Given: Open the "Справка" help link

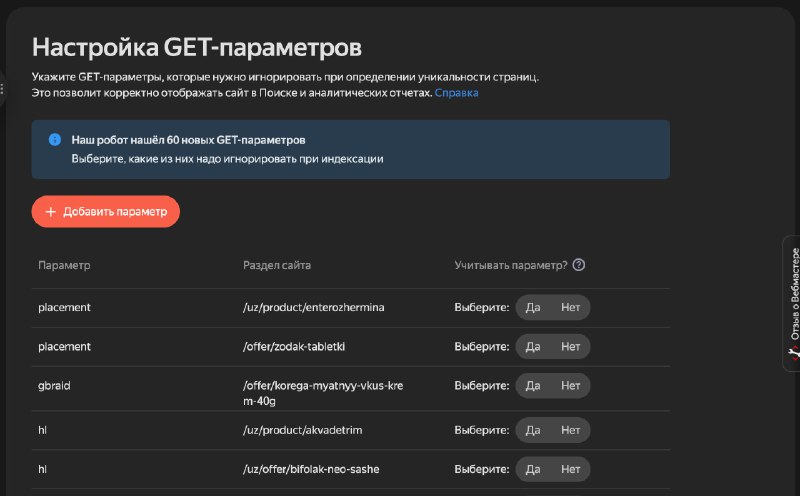Looking at the screenshot, I should [456, 93].
